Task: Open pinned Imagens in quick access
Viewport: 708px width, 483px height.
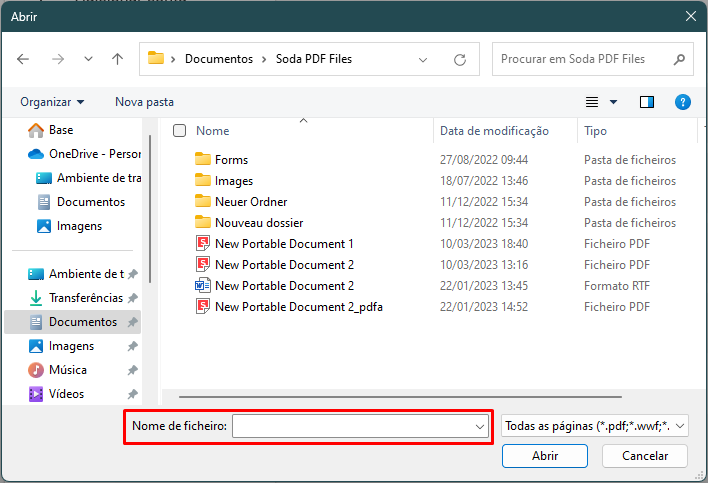Action: click(61, 346)
